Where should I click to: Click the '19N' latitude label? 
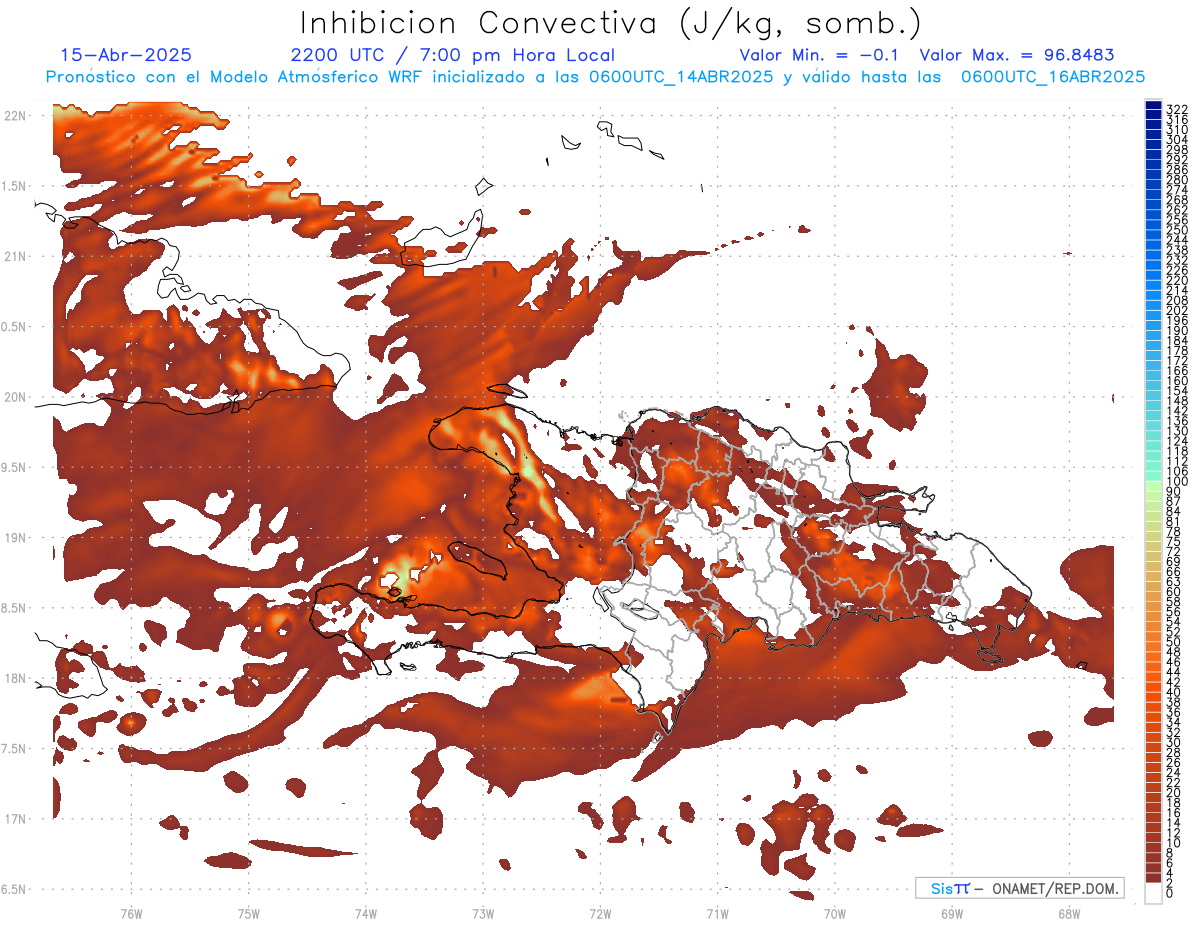click(x=15, y=538)
